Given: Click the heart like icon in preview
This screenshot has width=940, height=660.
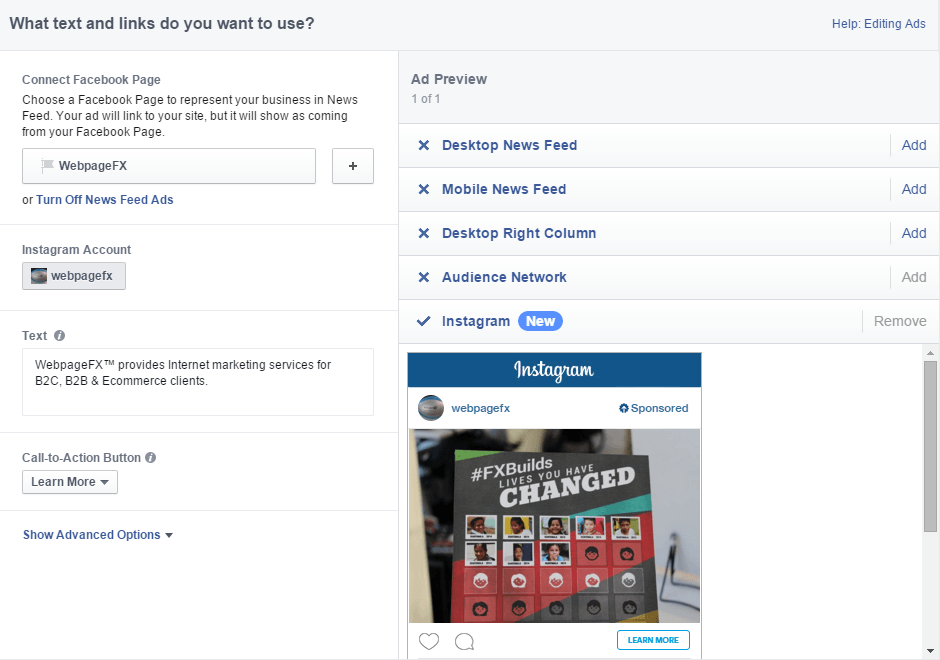Looking at the screenshot, I should [429, 641].
